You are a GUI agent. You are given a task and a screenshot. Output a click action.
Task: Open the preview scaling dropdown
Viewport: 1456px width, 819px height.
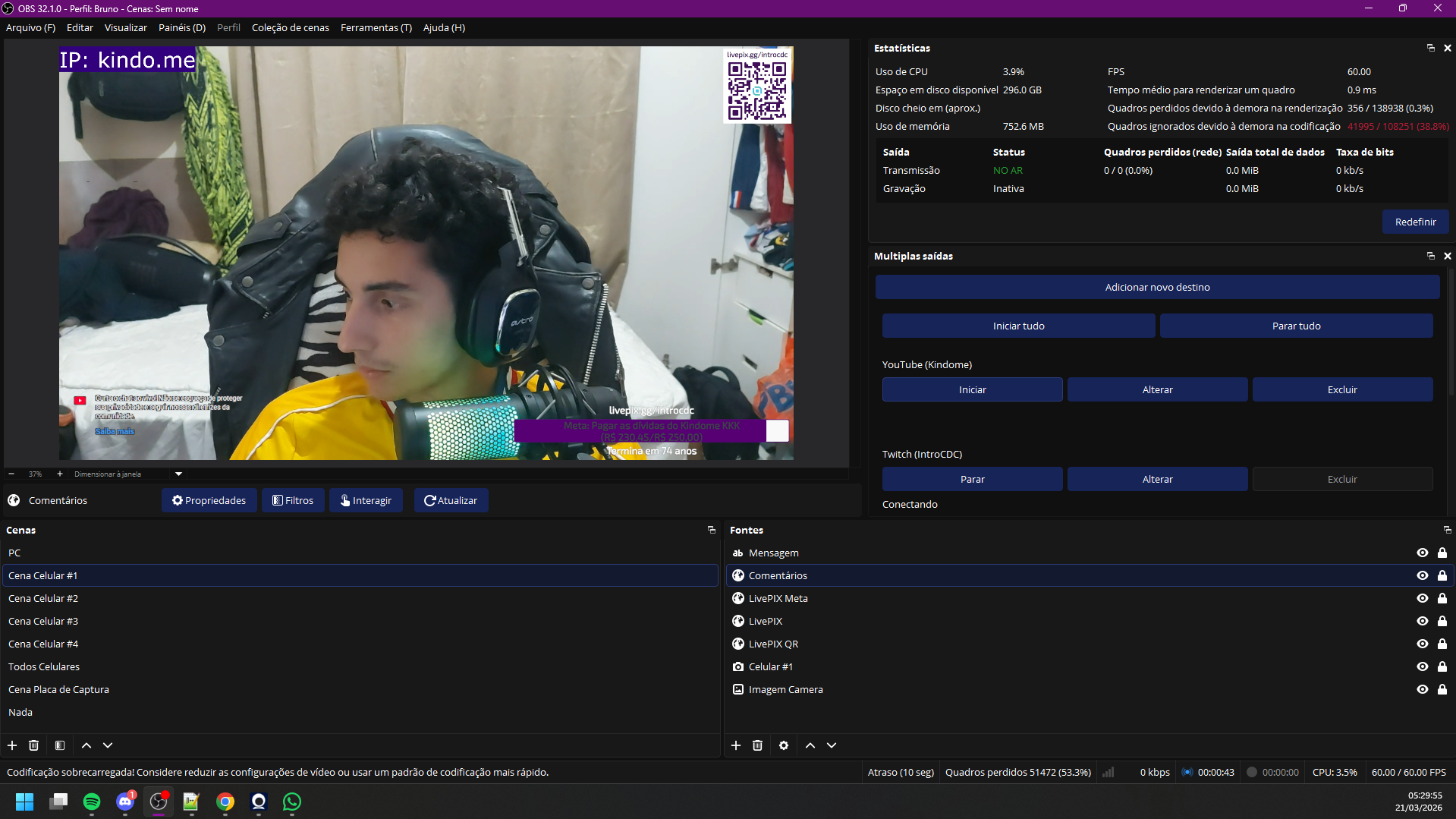tap(179, 474)
